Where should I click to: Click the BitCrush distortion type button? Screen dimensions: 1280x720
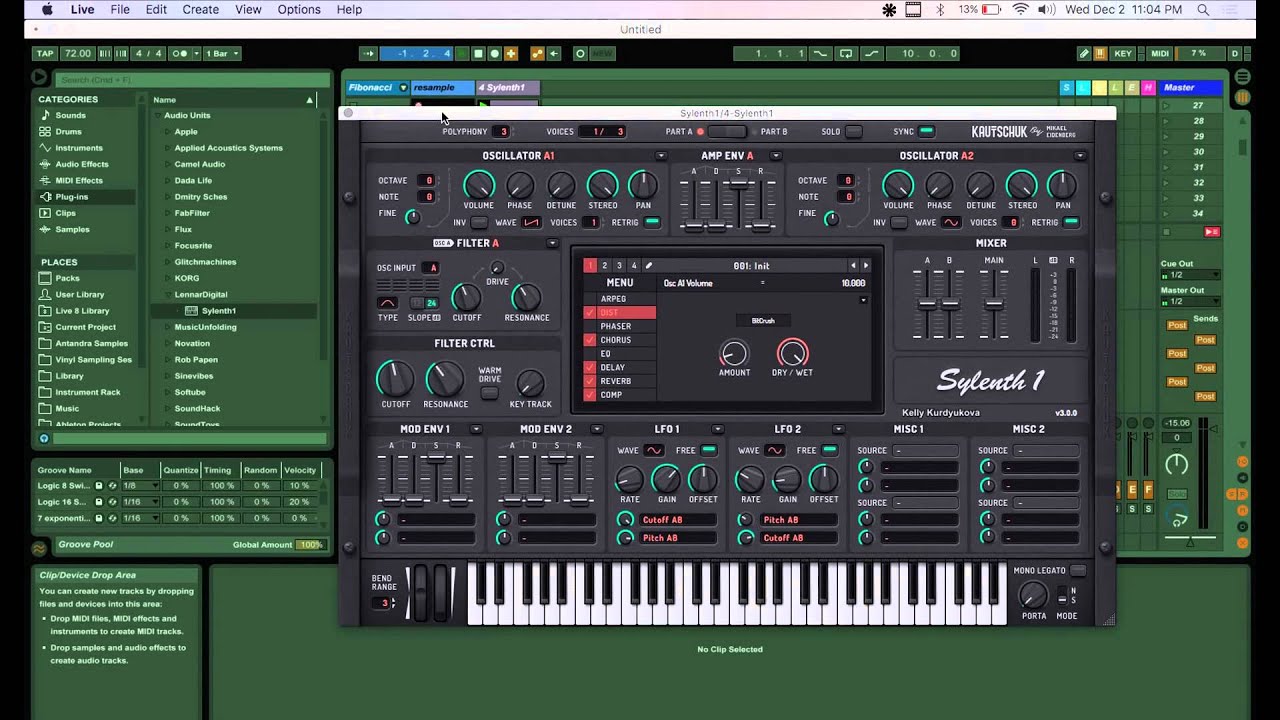(763, 320)
